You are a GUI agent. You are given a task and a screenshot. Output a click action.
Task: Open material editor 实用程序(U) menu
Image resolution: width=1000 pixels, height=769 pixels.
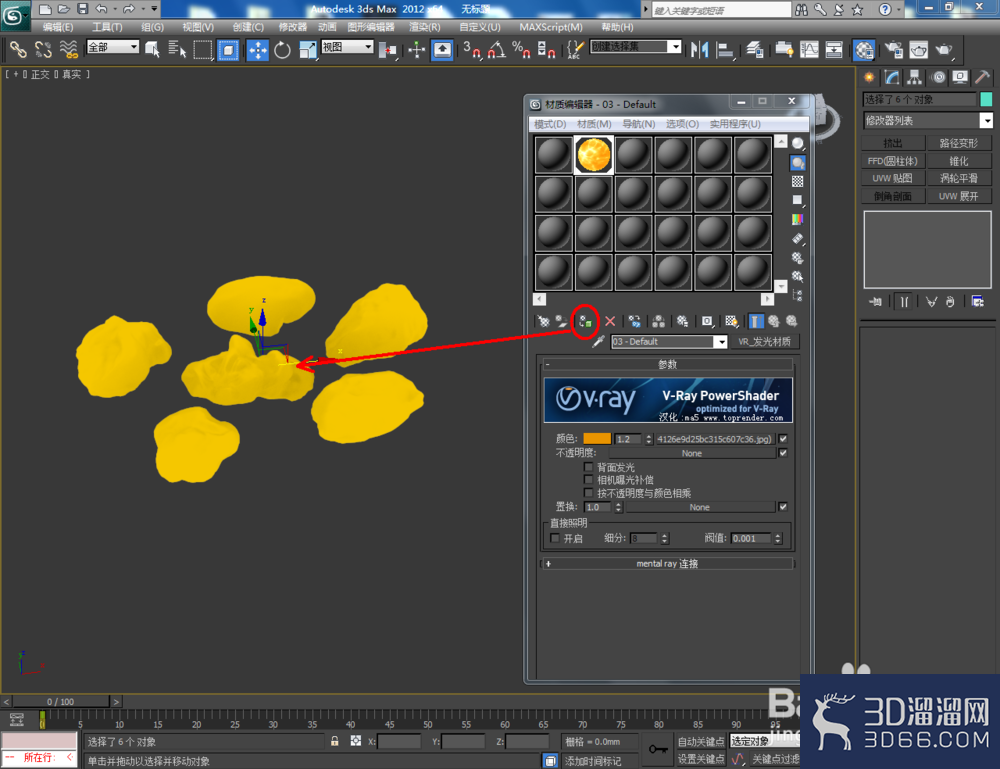coord(735,124)
